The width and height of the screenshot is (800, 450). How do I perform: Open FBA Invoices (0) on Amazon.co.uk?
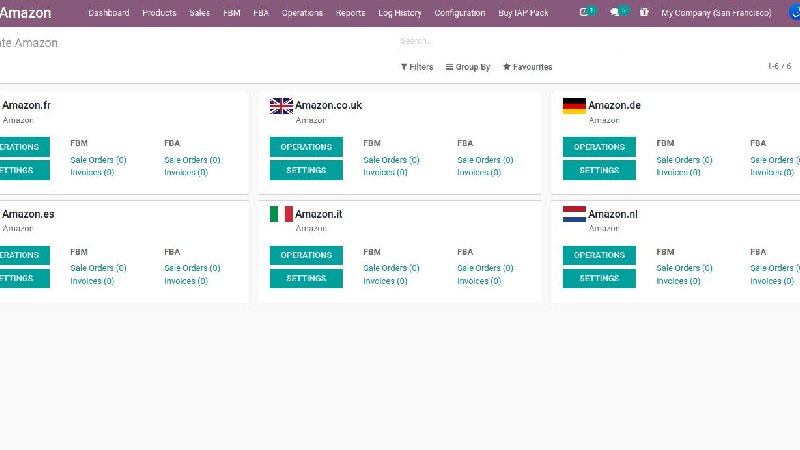pos(479,172)
